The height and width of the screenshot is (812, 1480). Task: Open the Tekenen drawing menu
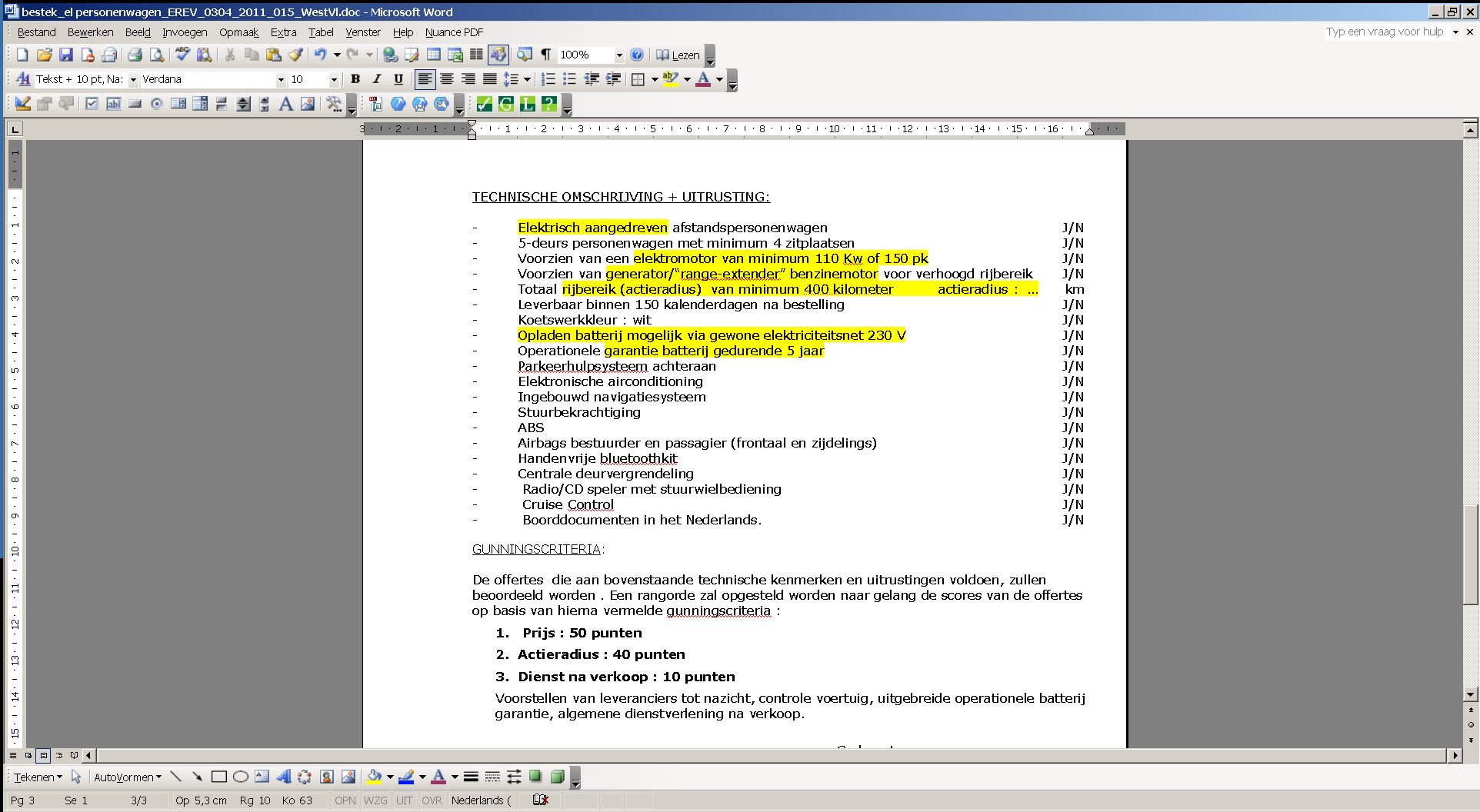pos(38,777)
